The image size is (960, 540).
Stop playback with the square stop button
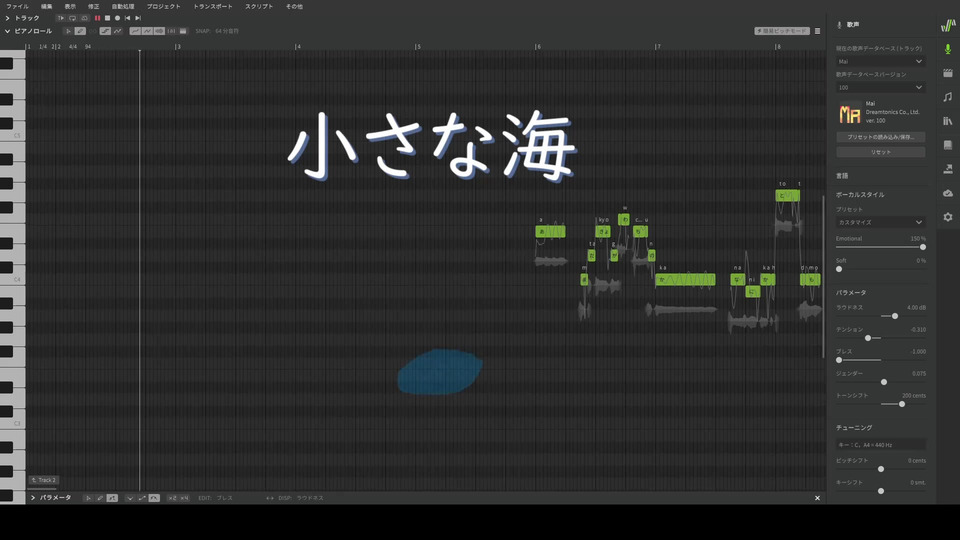pos(107,18)
